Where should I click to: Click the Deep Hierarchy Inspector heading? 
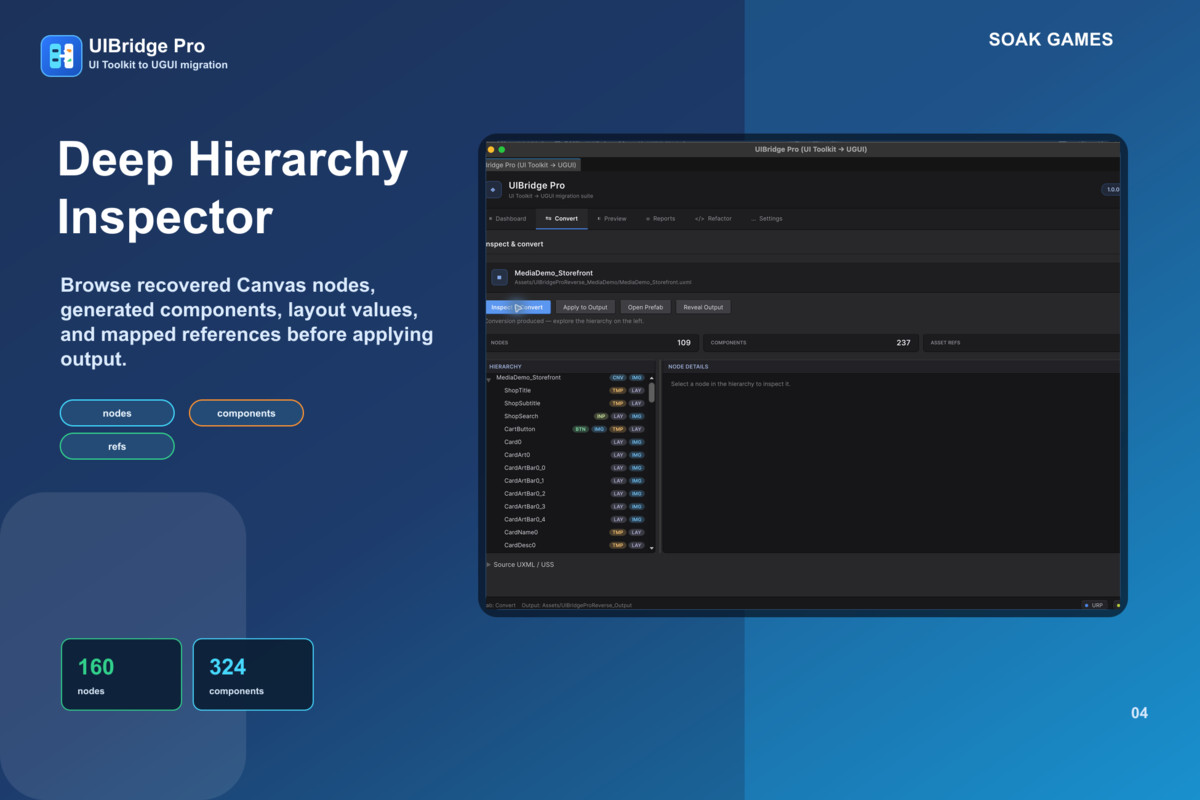click(233, 187)
